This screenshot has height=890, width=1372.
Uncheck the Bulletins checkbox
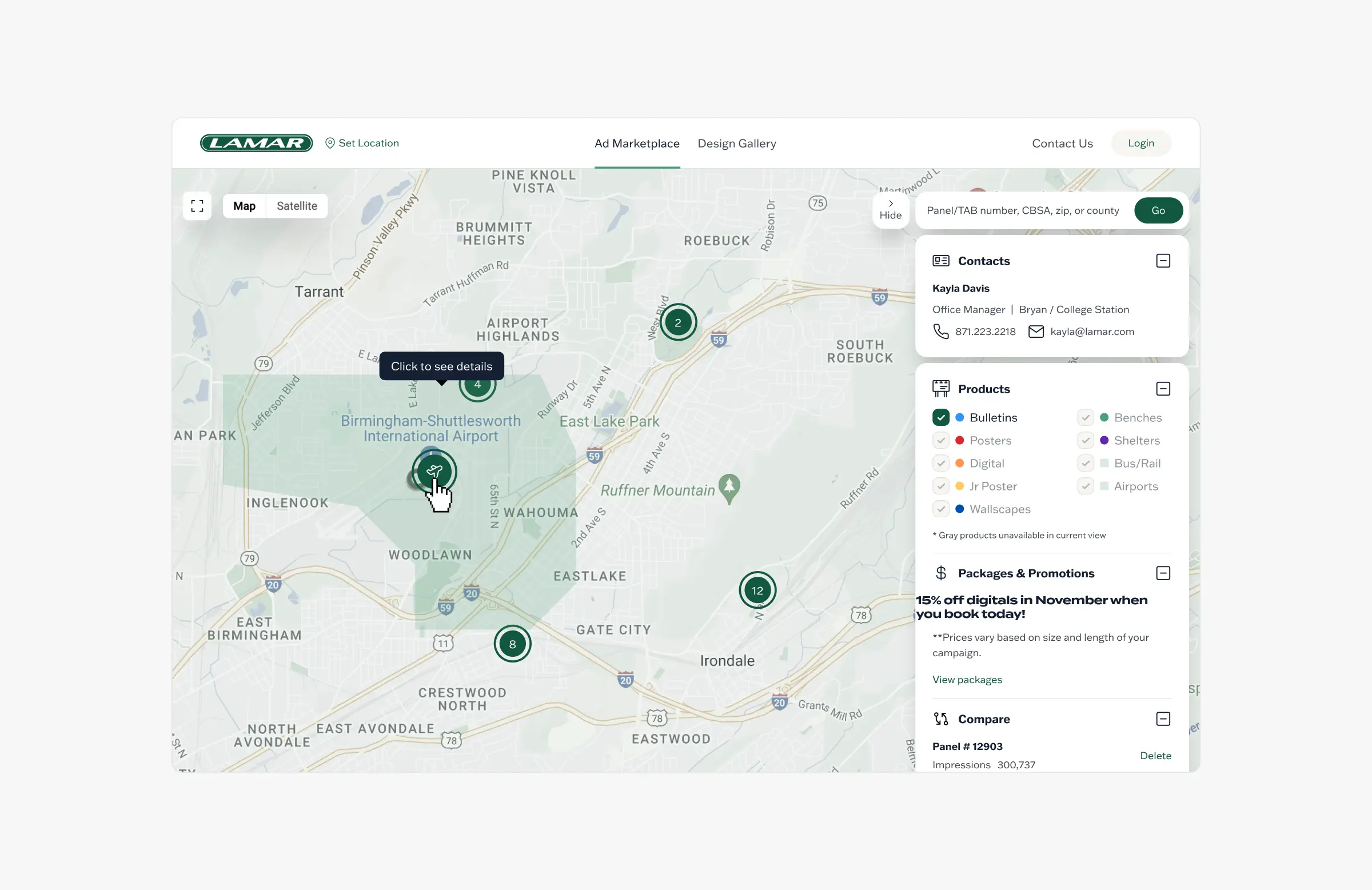[x=941, y=417]
